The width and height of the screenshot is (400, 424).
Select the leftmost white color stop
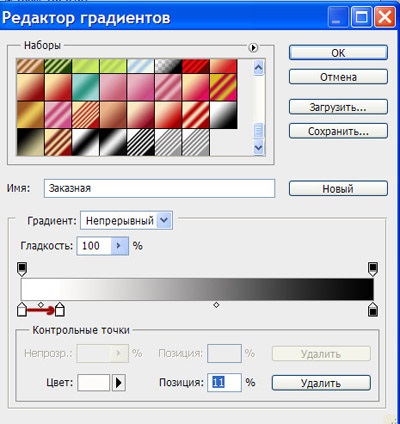(22, 309)
